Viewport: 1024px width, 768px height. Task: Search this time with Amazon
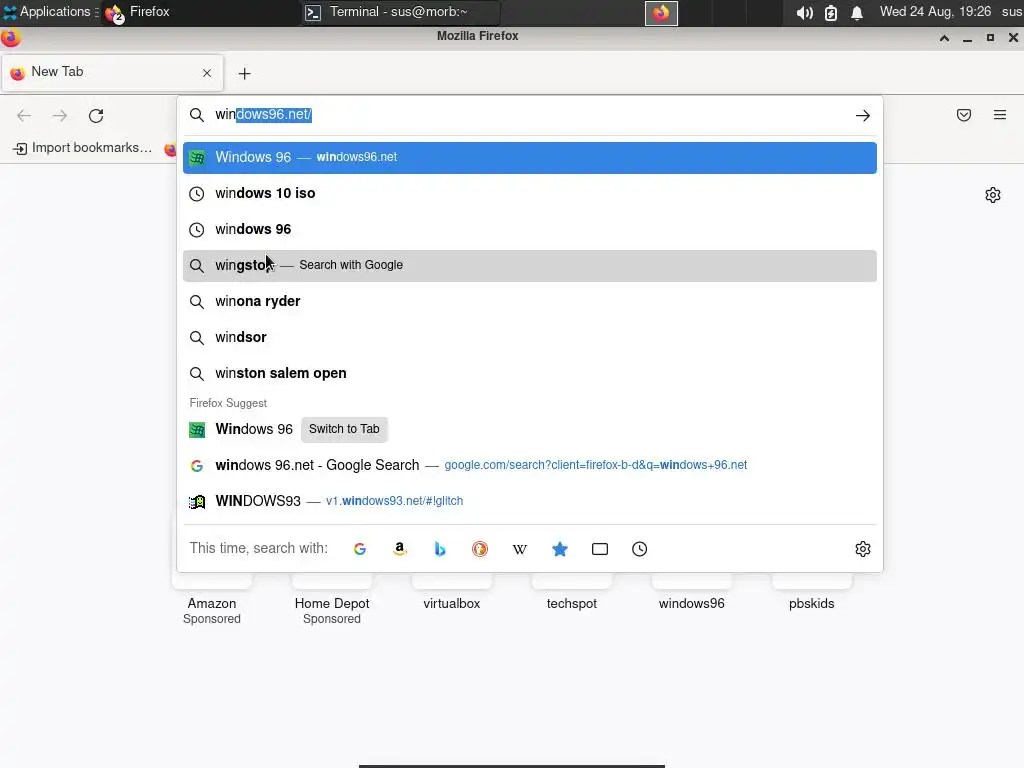(400, 549)
